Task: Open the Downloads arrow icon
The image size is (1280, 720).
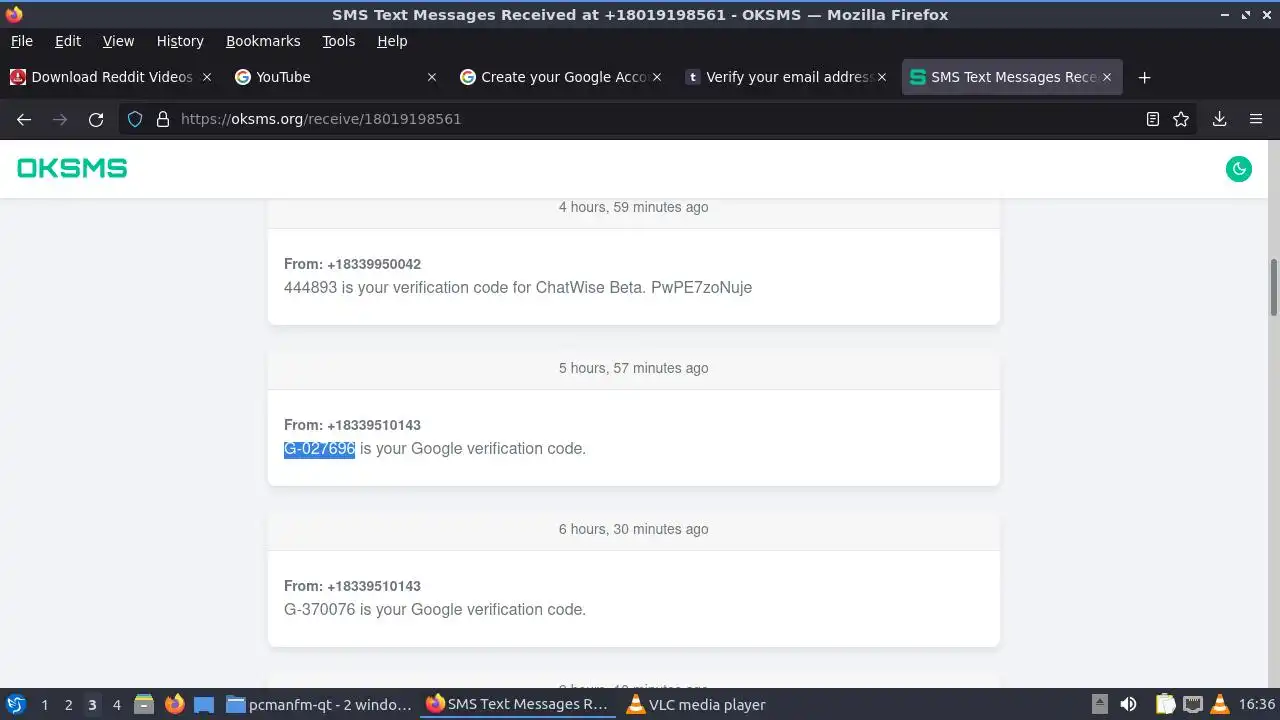Action: (1220, 119)
